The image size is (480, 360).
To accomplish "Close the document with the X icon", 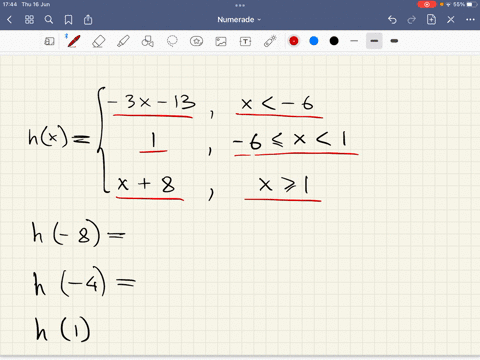I will 451,20.
